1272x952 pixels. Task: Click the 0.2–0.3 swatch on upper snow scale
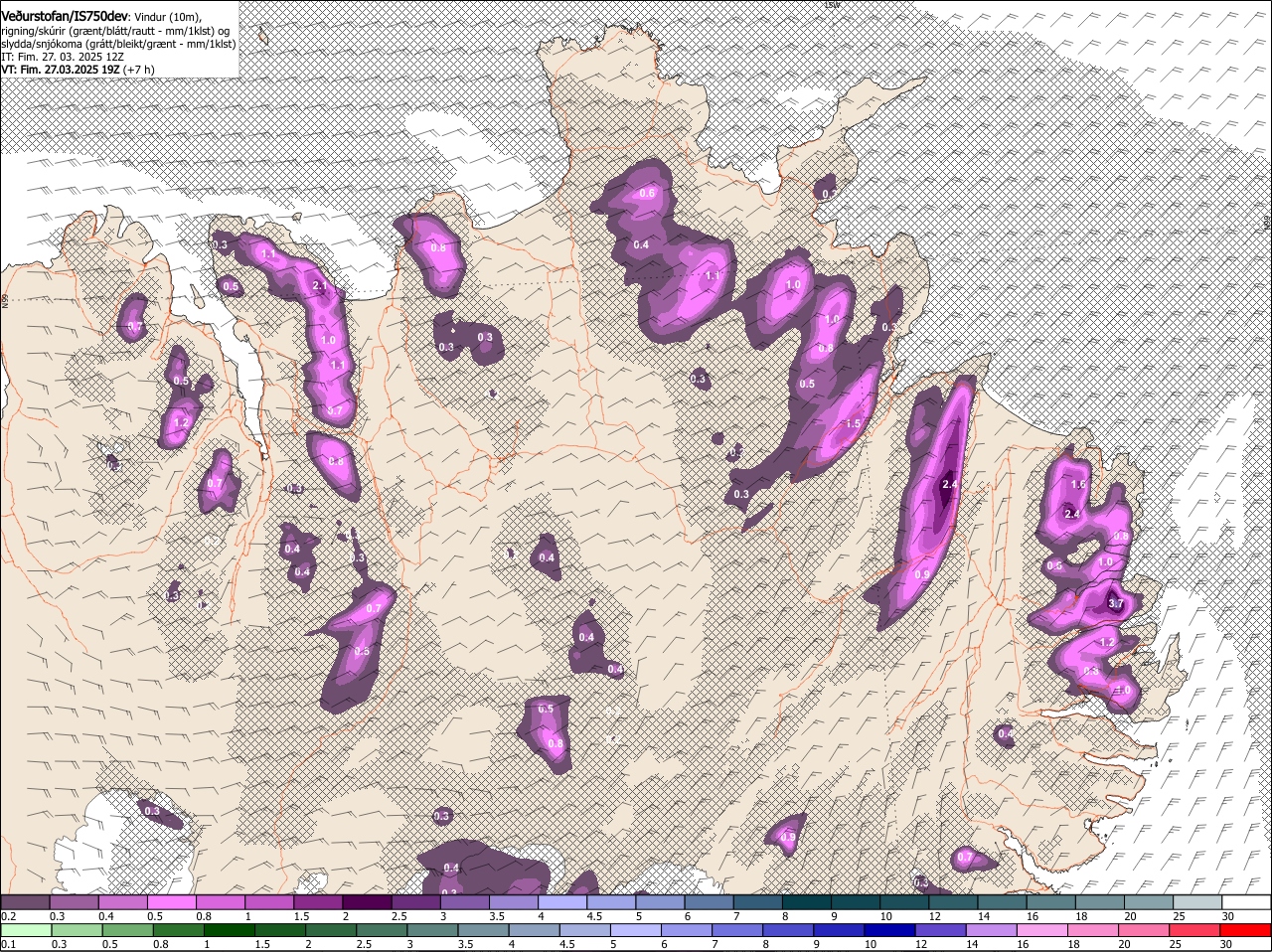click(25, 902)
